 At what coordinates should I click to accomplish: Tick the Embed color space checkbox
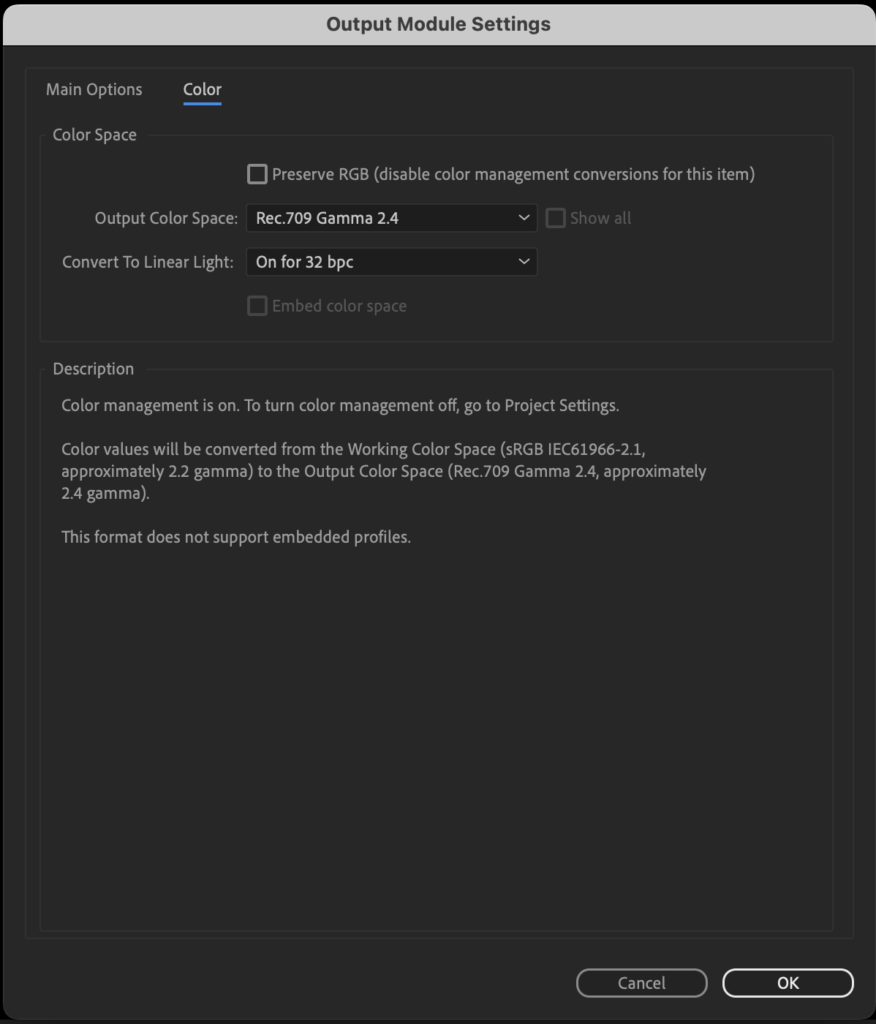pyautogui.click(x=257, y=306)
